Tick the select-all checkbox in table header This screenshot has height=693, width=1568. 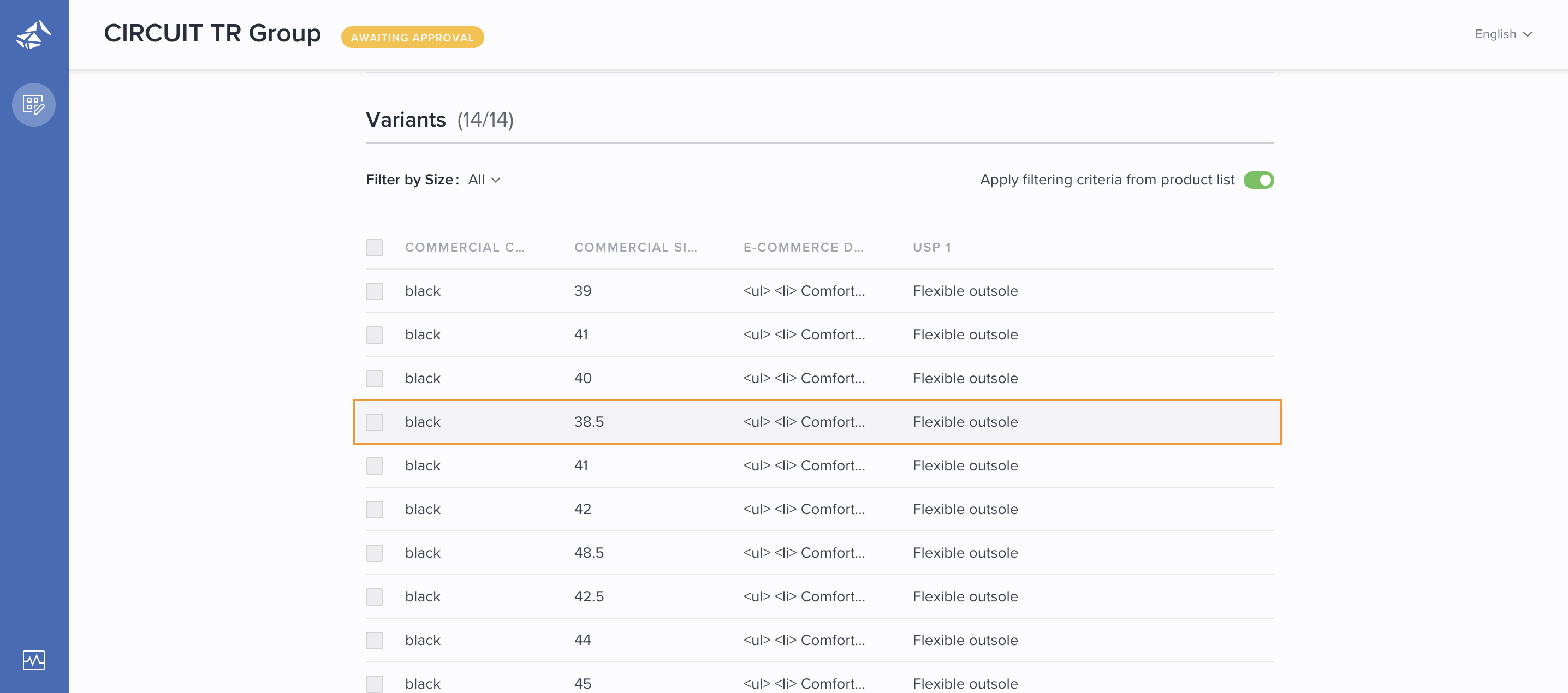pos(375,248)
